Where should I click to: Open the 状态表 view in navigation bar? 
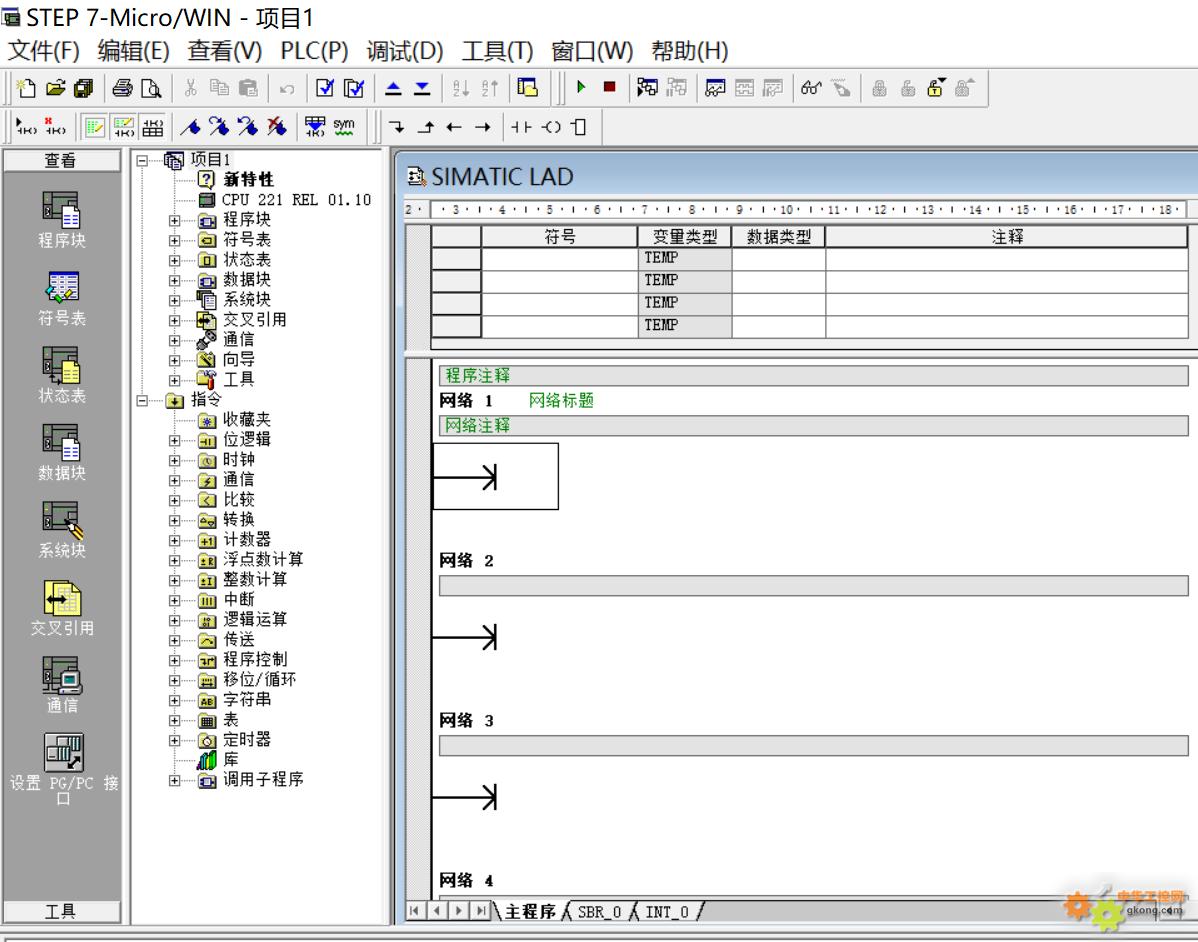pyautogui.click(x=61, y=375)
